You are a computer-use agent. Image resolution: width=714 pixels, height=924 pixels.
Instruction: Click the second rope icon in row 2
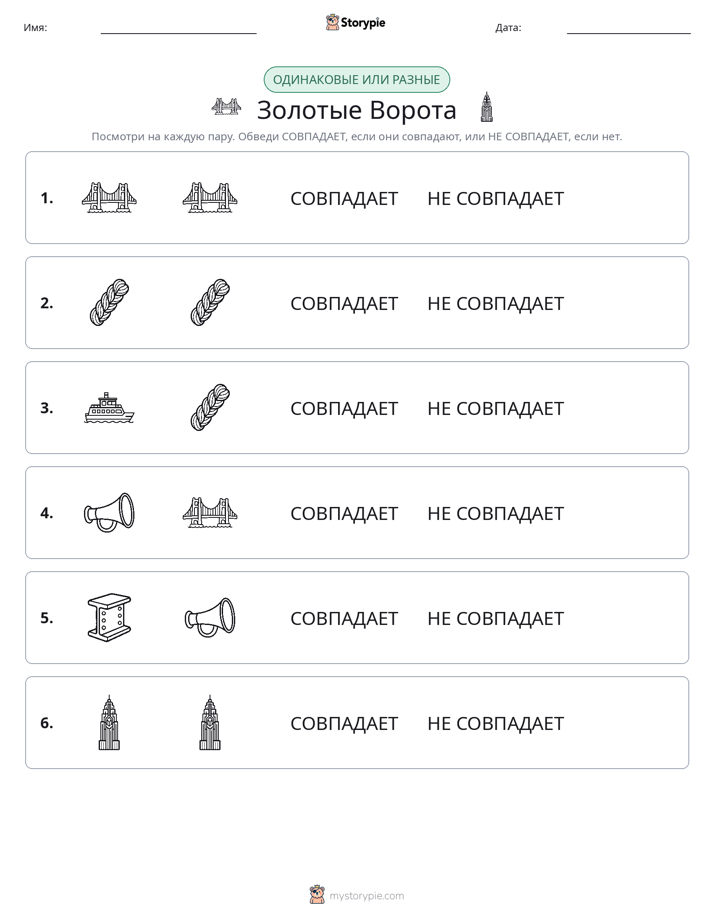210,302
